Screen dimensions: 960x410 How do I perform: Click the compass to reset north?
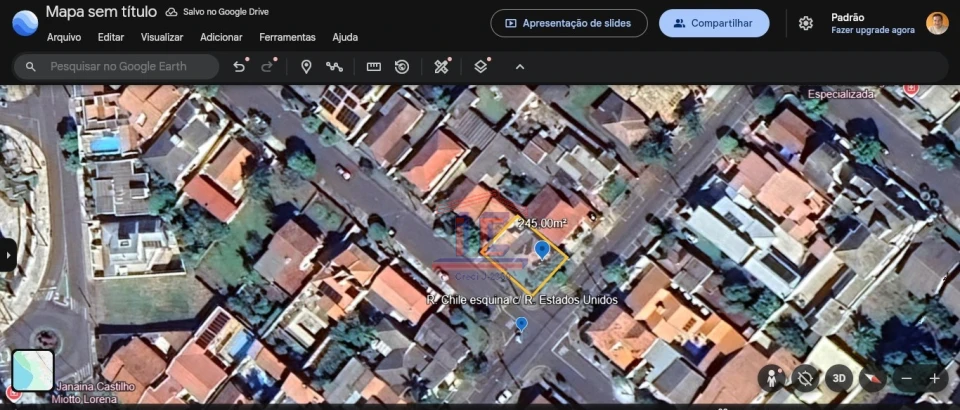click(x=873, y=378)
